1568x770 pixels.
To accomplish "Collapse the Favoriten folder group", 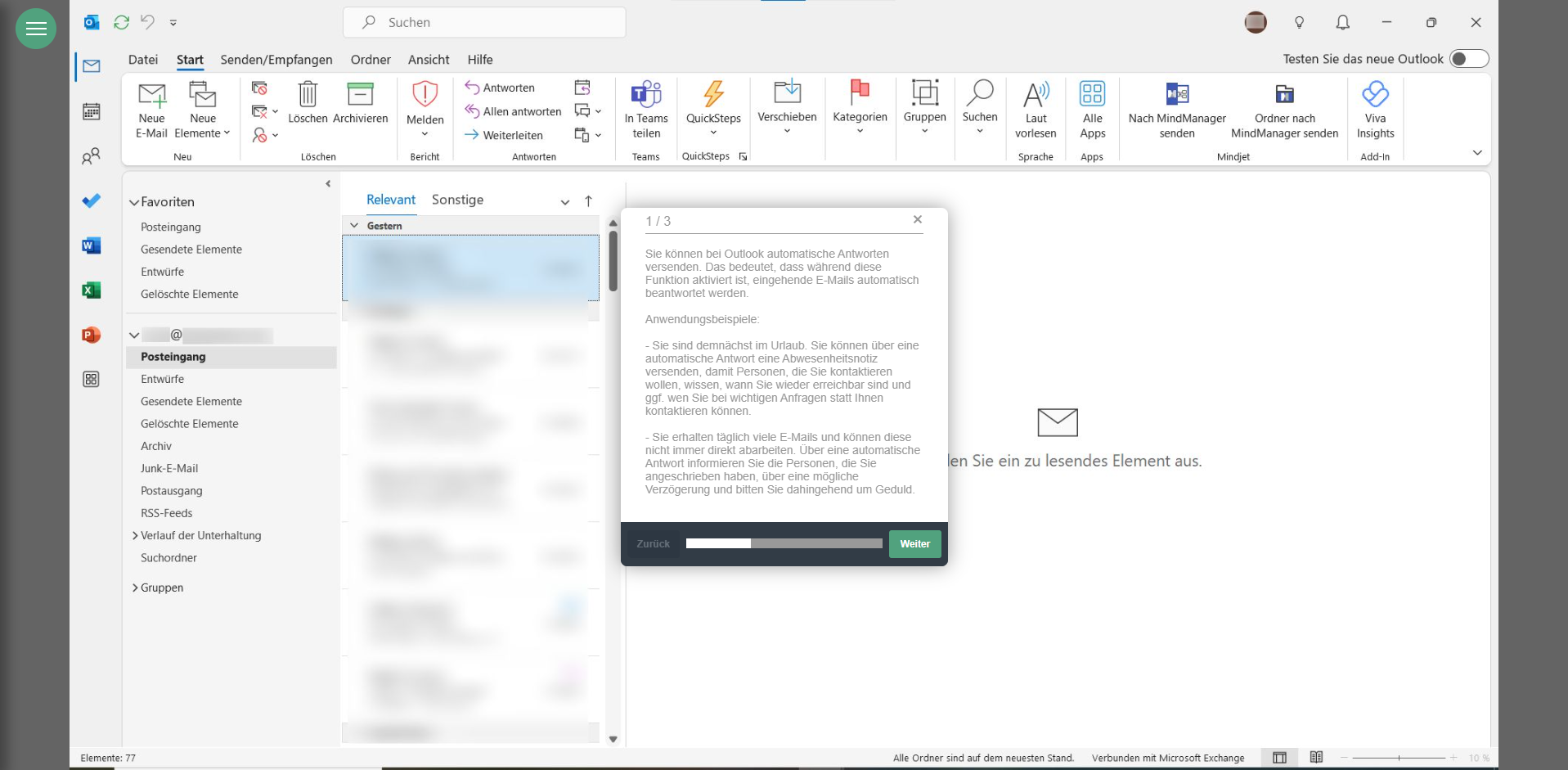I will pos(134,202).
